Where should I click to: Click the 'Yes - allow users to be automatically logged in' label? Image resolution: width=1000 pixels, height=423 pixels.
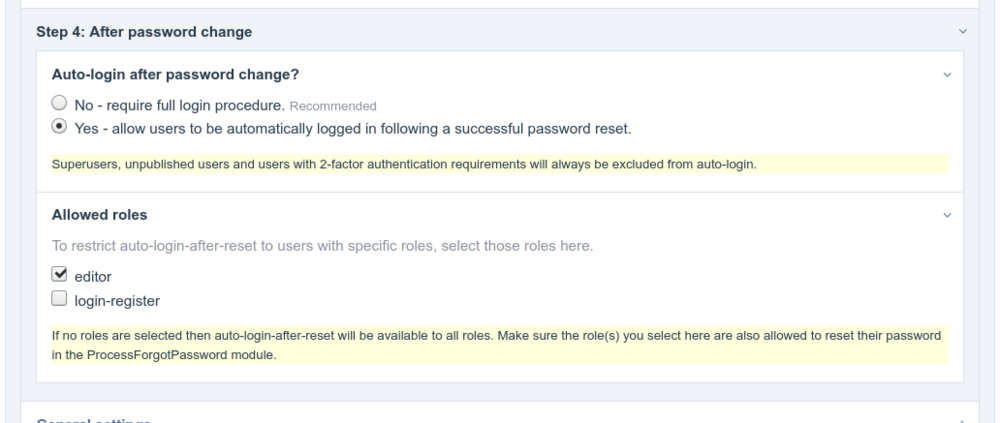(x=353, y=128)
